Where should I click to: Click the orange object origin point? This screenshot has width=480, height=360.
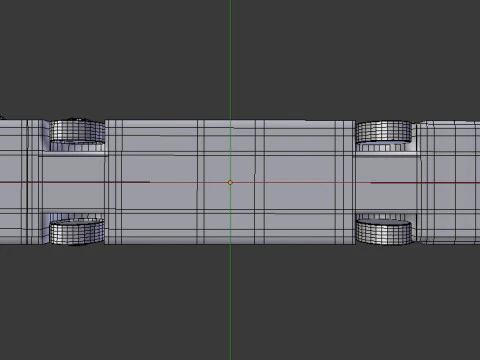click(x=230, y=182)
